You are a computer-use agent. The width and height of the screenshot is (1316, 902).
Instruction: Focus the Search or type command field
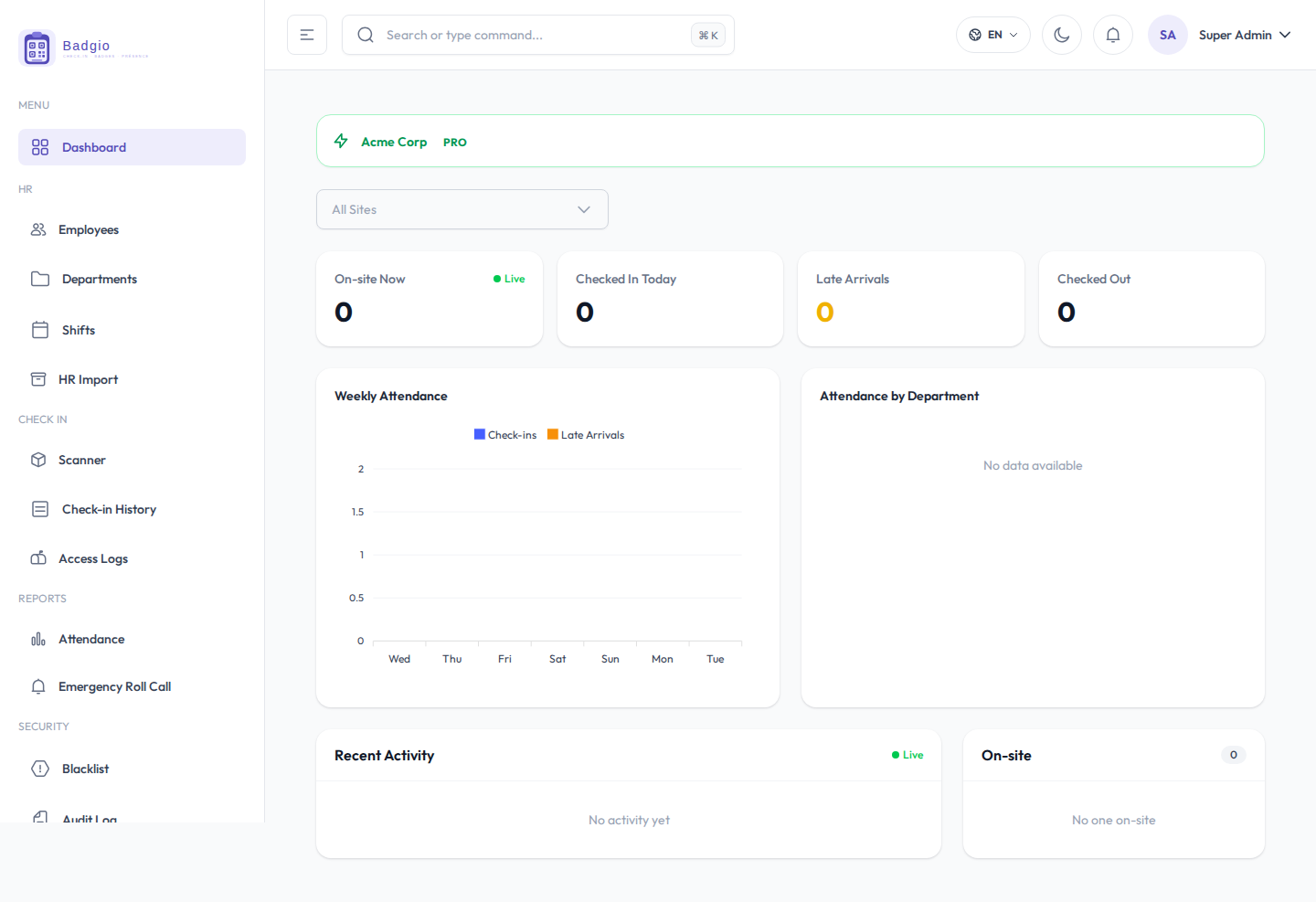pos(538,35)
